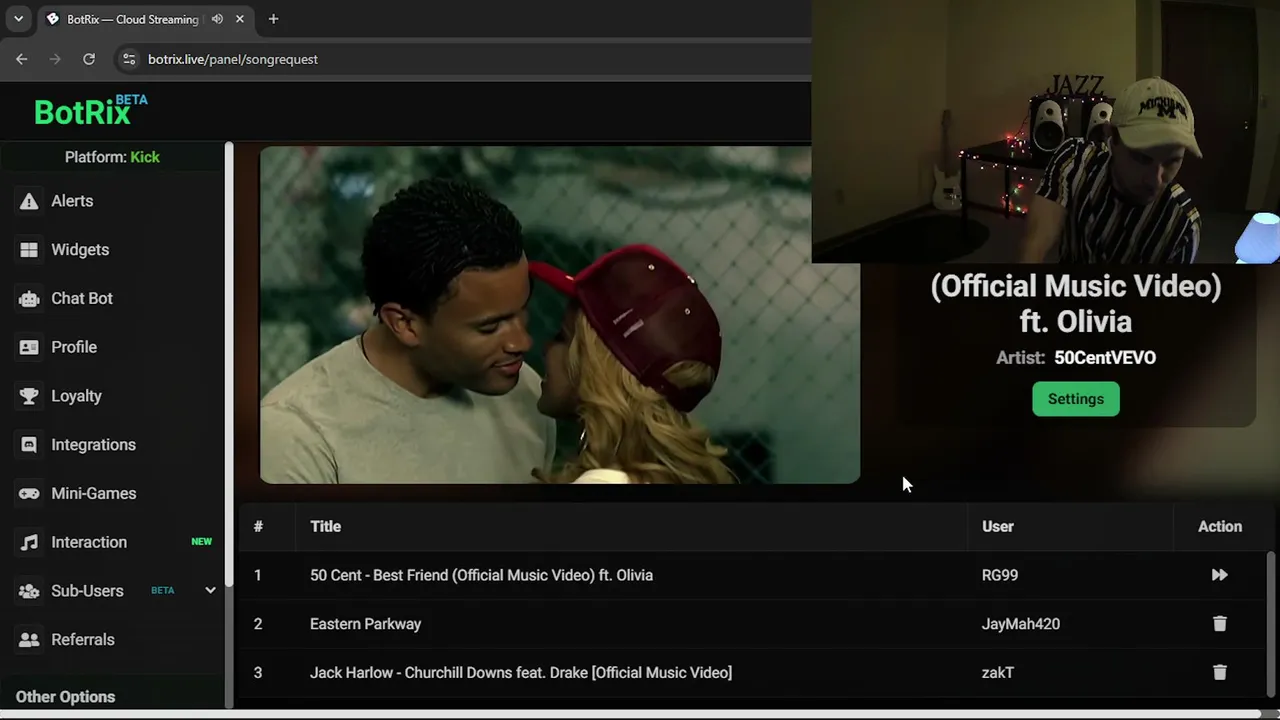Delete Eastern Parkway from the queue

tap(1219, 624)
